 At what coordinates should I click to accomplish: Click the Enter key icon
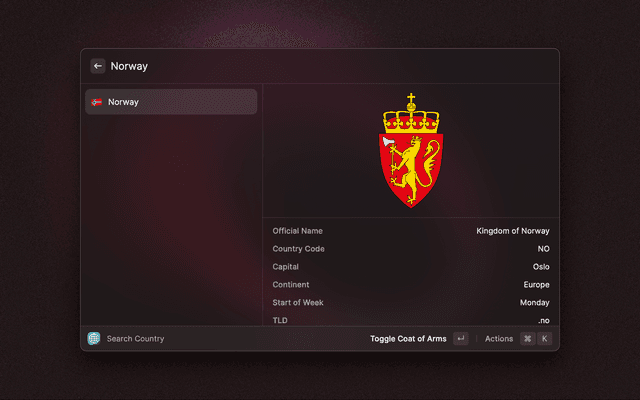(461, 338)
